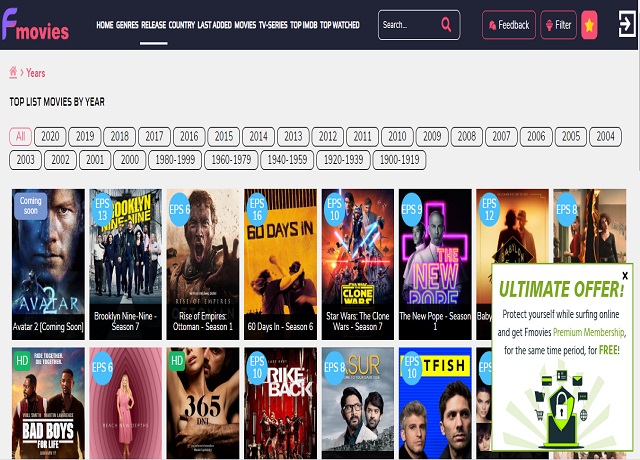Click the Coming soon badge on Avatar 2
640x460 pixels.
pyautogui.click(x=32, y=206)
